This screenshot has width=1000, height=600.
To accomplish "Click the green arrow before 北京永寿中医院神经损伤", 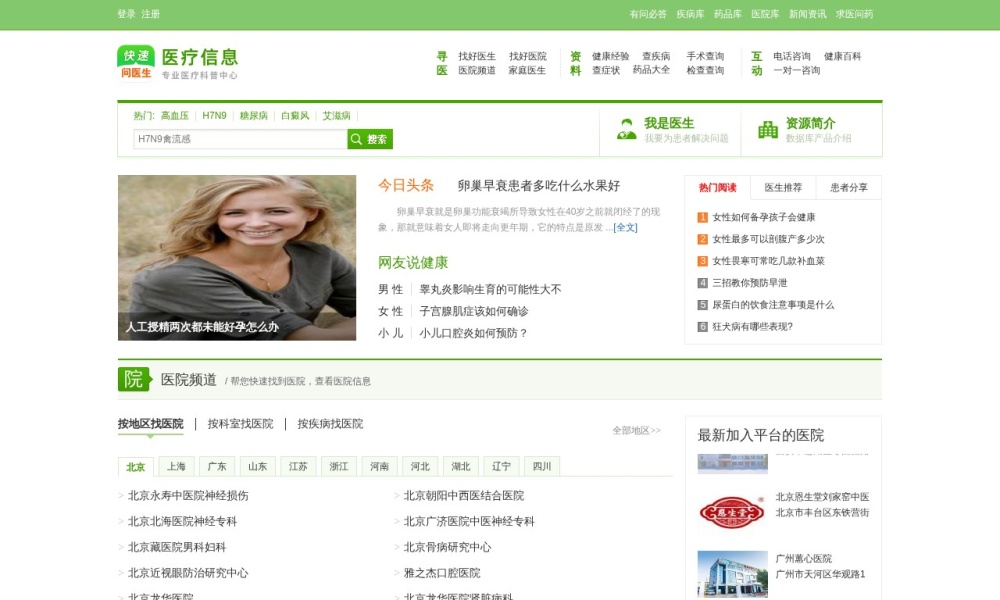I will pos(121,495).
